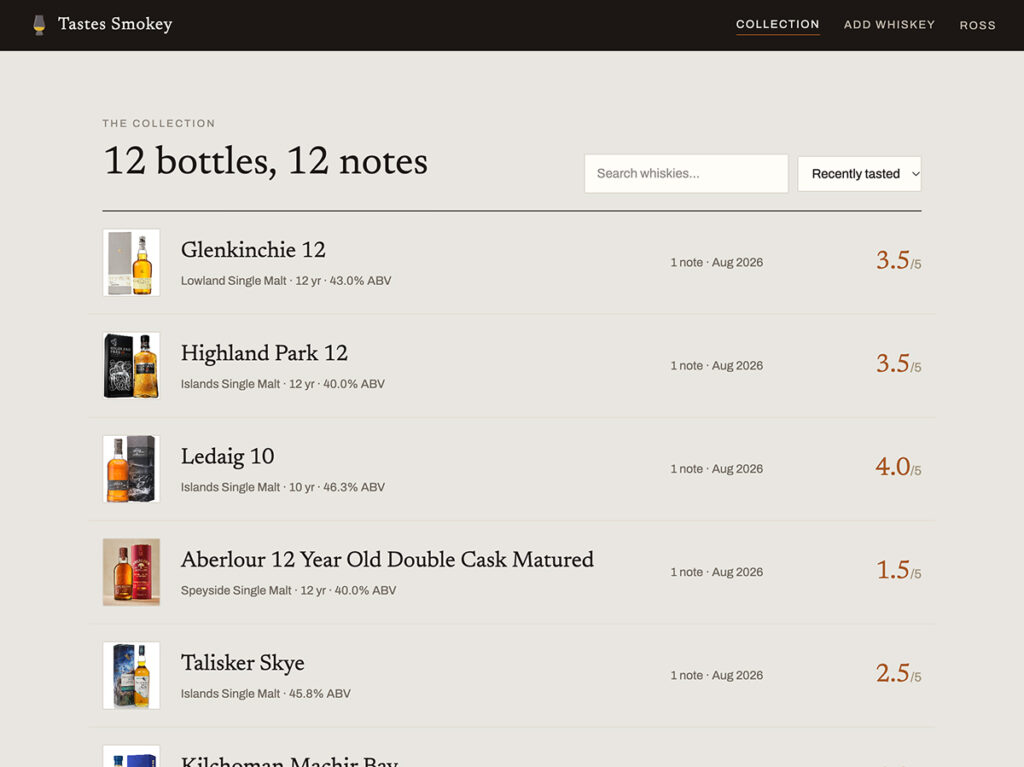Click Aberlour's 1.5/5 rating
1024x767 pixels.
coord(899,570)
